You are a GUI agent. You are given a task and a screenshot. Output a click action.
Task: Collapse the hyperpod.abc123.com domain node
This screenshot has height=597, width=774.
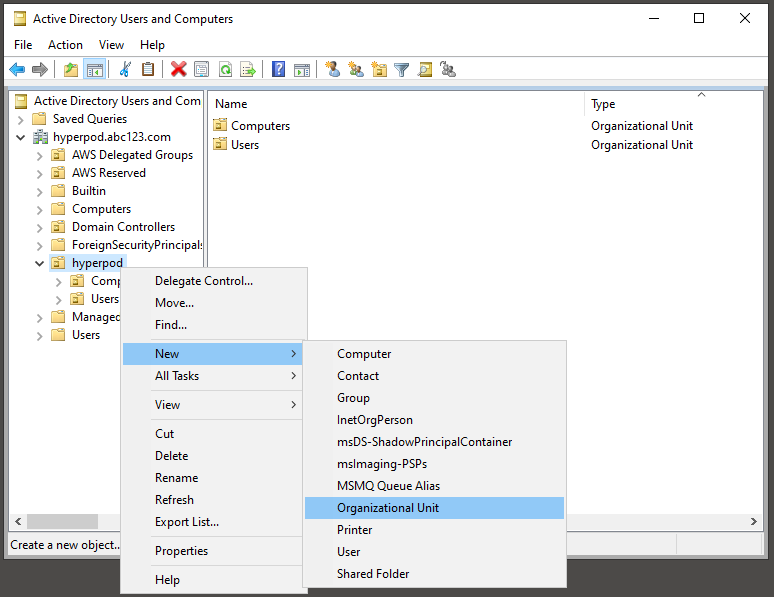coord(20,137)
